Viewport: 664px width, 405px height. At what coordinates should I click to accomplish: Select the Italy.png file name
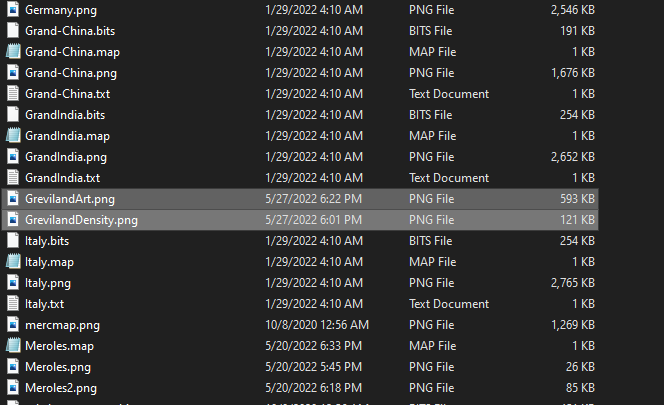click(x=50, y=282)
